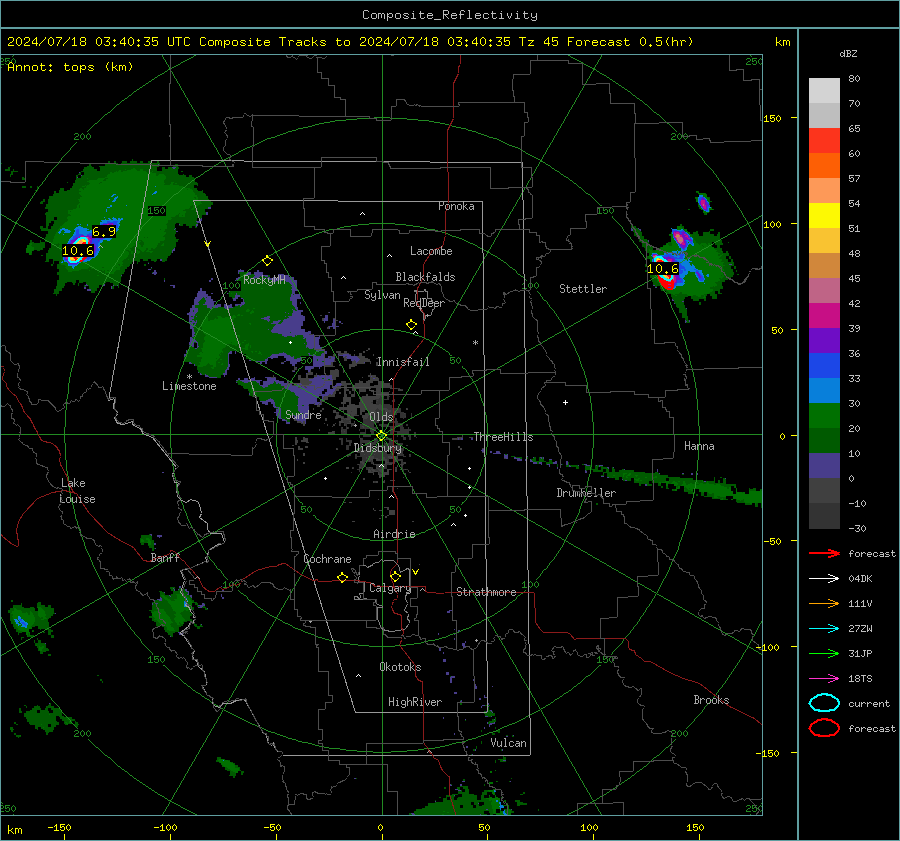Click the 6.9 storm top label

[x=104, y=232]
